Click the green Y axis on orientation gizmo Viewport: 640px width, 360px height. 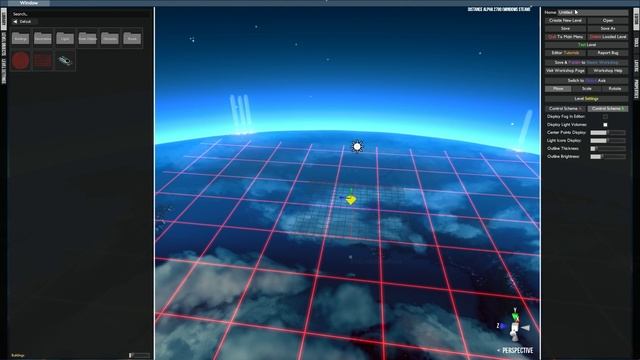tap(515, 315)
